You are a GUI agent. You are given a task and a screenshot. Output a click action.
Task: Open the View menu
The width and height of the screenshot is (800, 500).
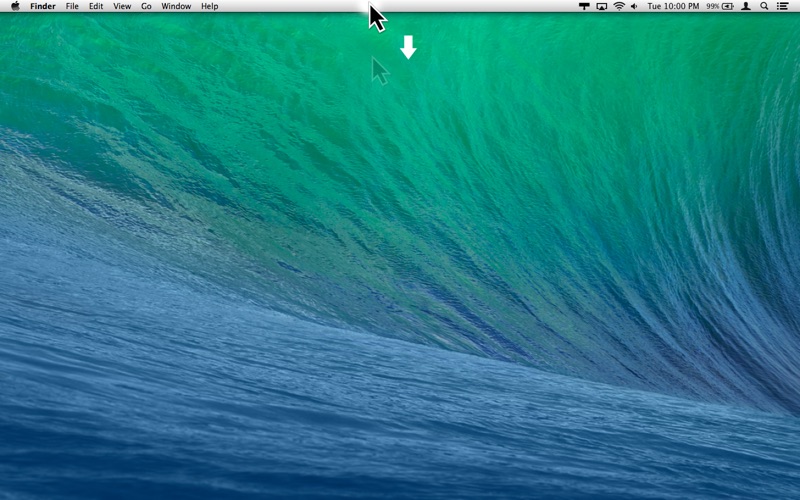[122, 6]
